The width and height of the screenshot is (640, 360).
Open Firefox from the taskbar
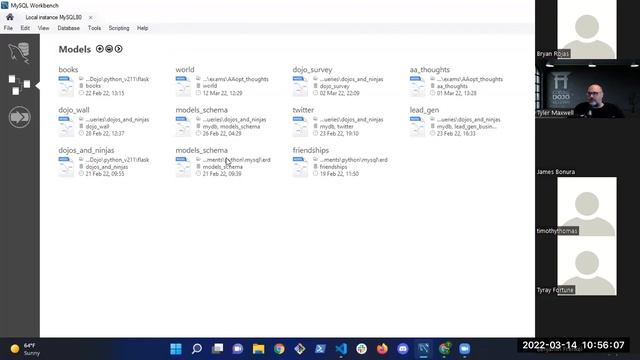[382, 349]
